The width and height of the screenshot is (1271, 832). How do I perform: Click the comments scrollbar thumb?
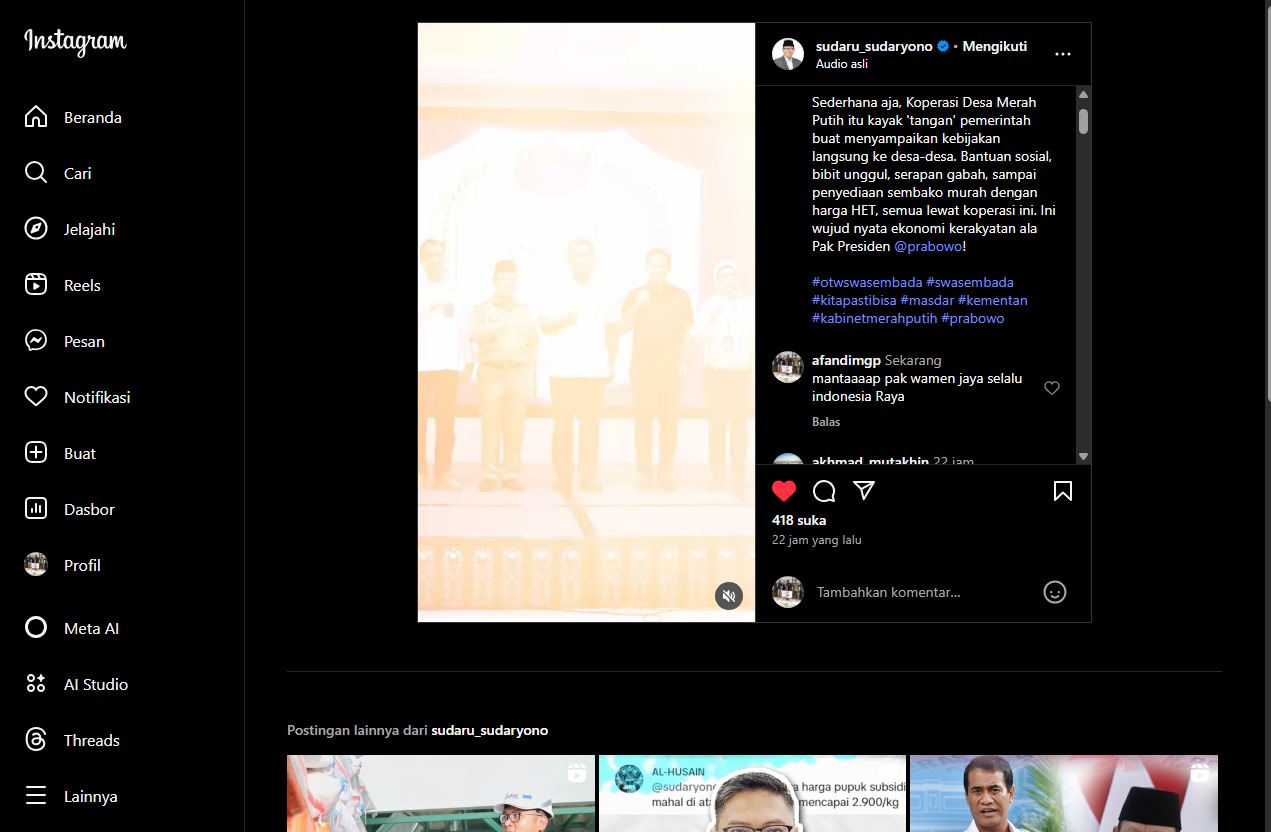[x=1083, y=121]
